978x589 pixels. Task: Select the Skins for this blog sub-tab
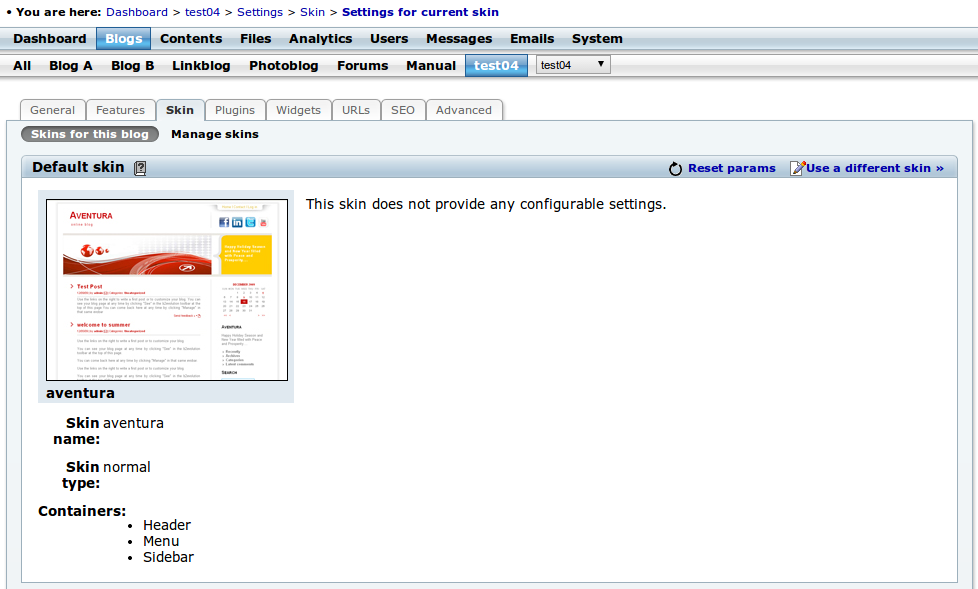tap(90, 134)
